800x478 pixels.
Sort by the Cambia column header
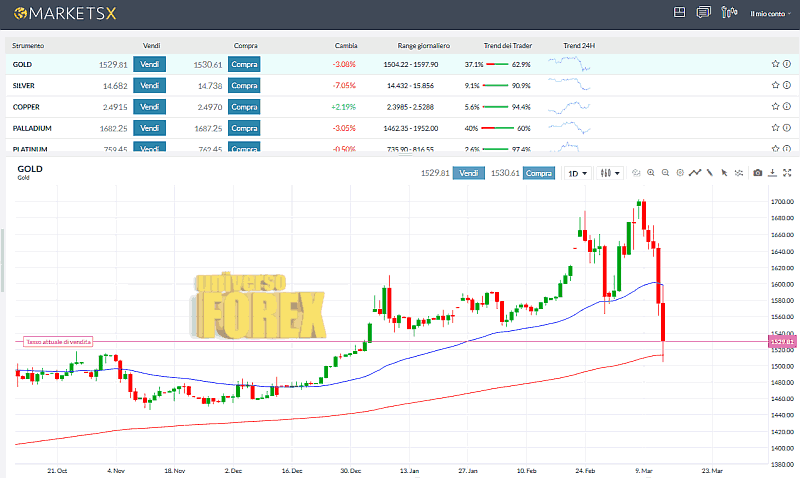pos(346,46)
